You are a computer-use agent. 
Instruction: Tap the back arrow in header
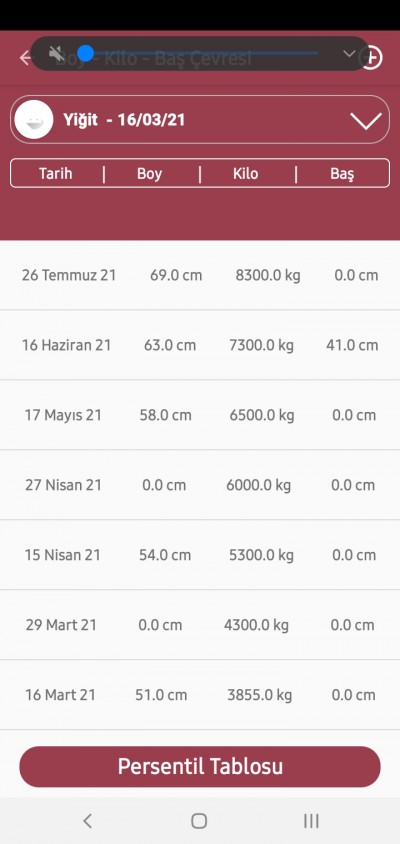pos(25,58)
